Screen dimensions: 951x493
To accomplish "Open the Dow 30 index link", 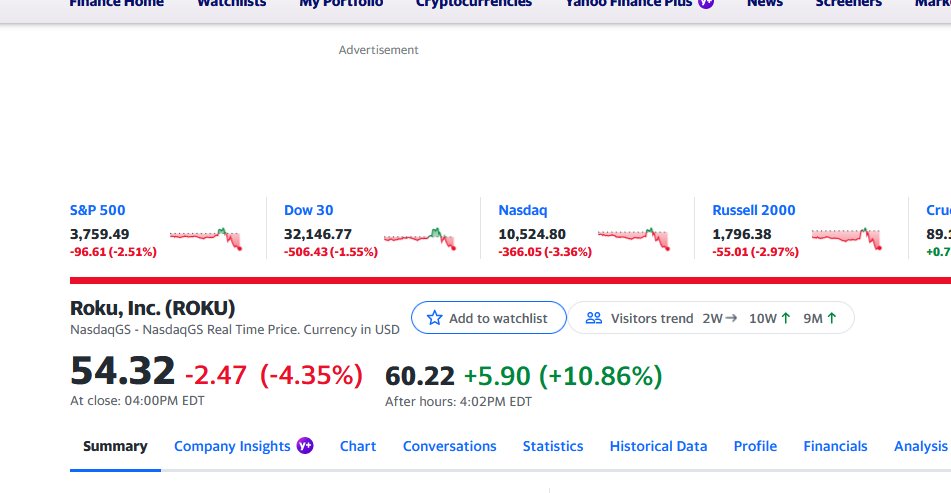I will [x=309, y=210].
